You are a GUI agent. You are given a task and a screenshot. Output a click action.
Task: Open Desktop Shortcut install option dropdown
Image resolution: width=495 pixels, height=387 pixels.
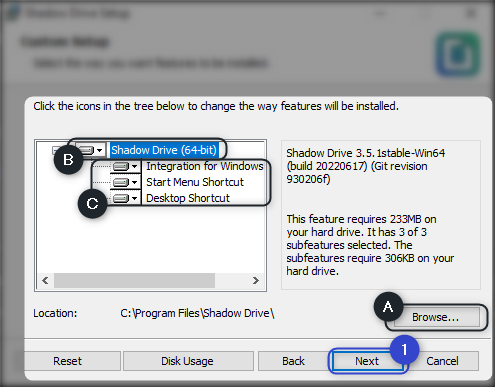tap(126, 198)
